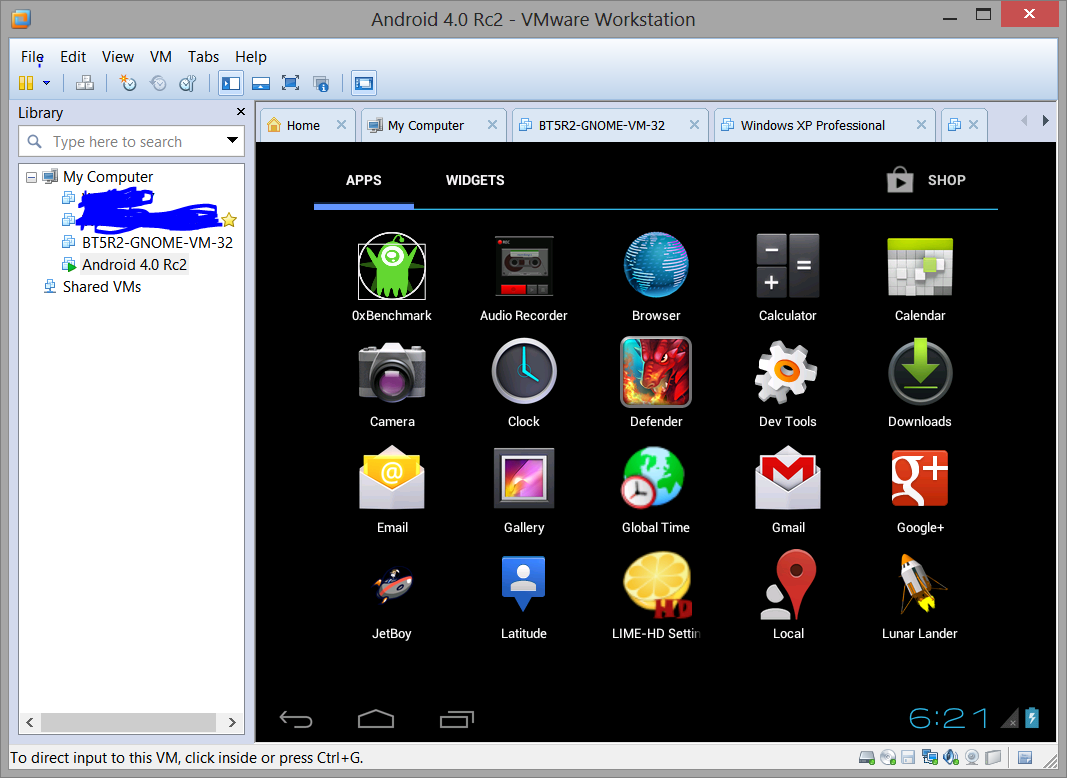Launch the Calculator app

[787, 266]
